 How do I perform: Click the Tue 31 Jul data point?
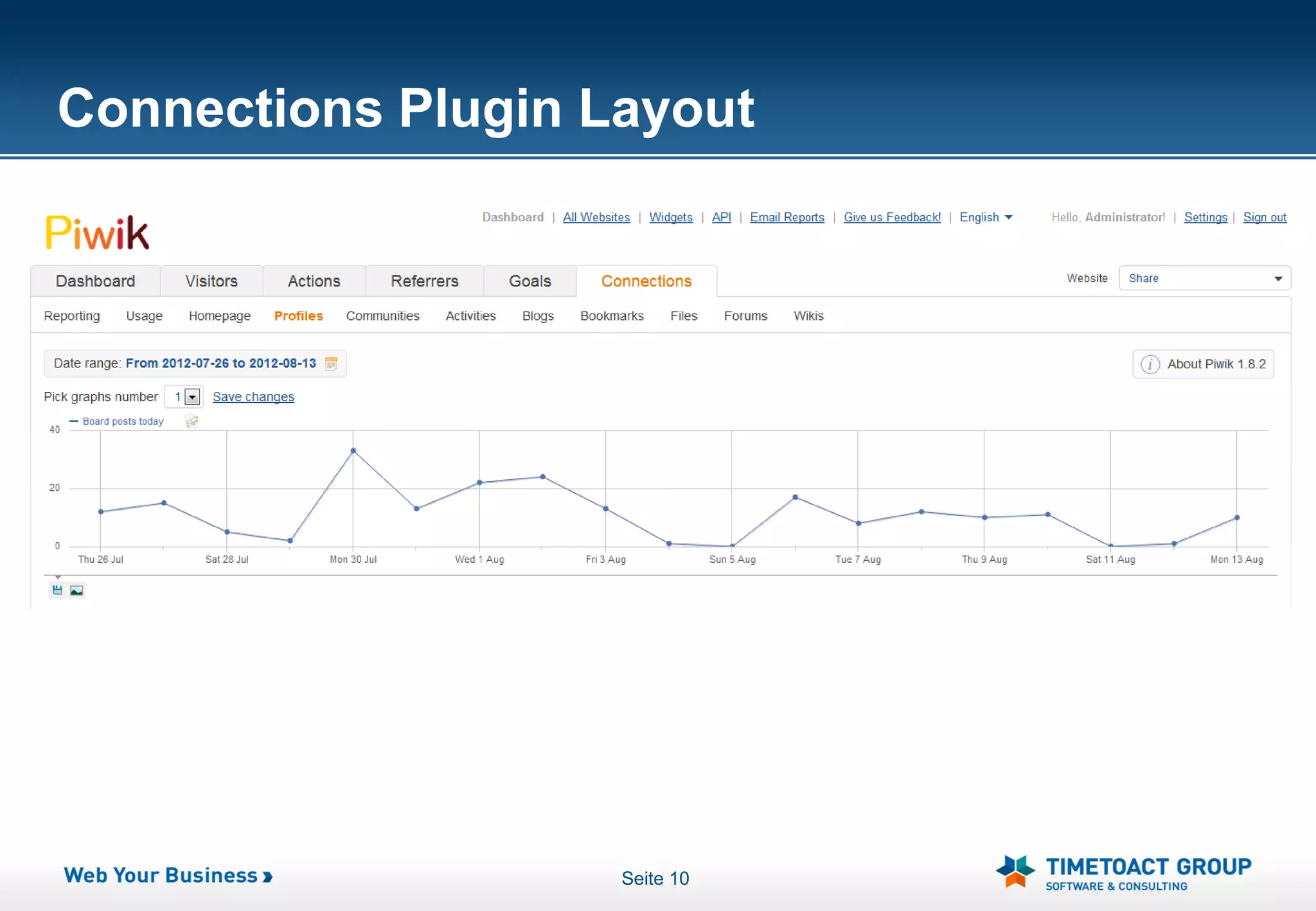coord(416,509)
